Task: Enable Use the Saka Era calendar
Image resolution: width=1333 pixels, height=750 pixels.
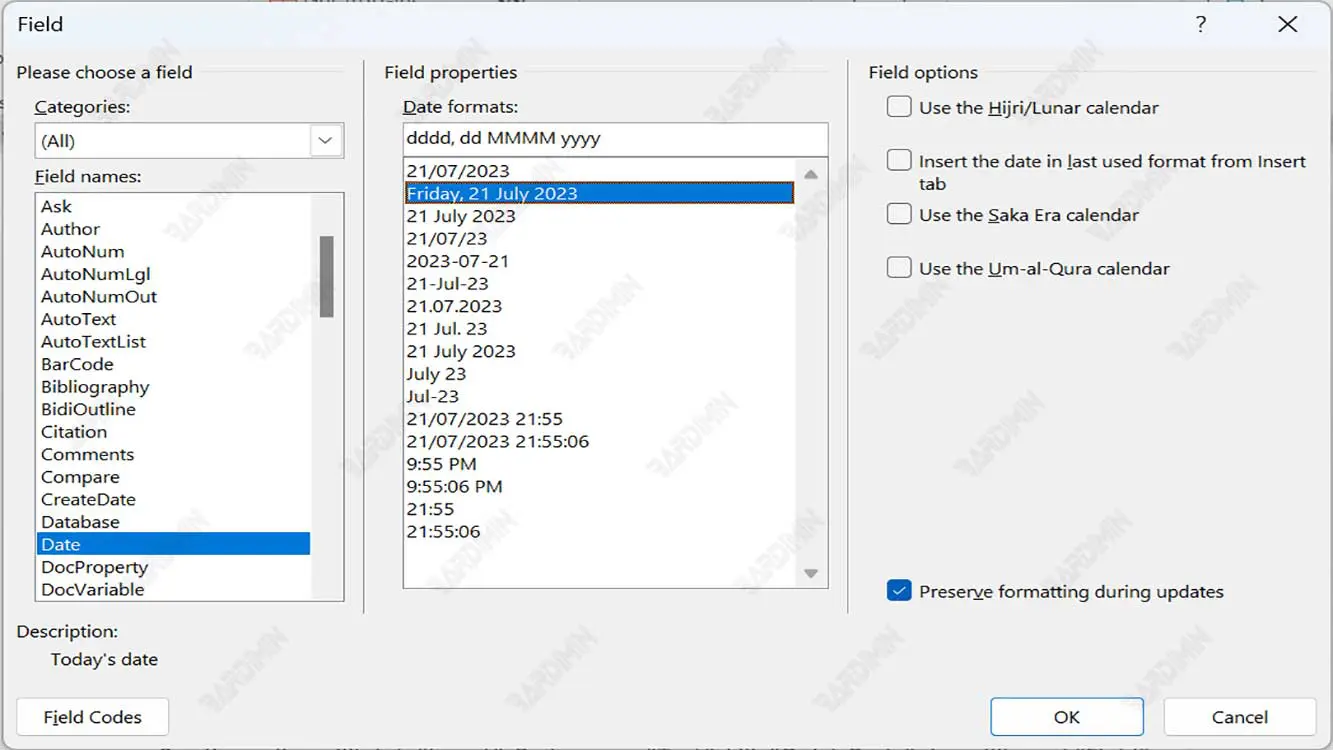Action: [x=899, y=213]
